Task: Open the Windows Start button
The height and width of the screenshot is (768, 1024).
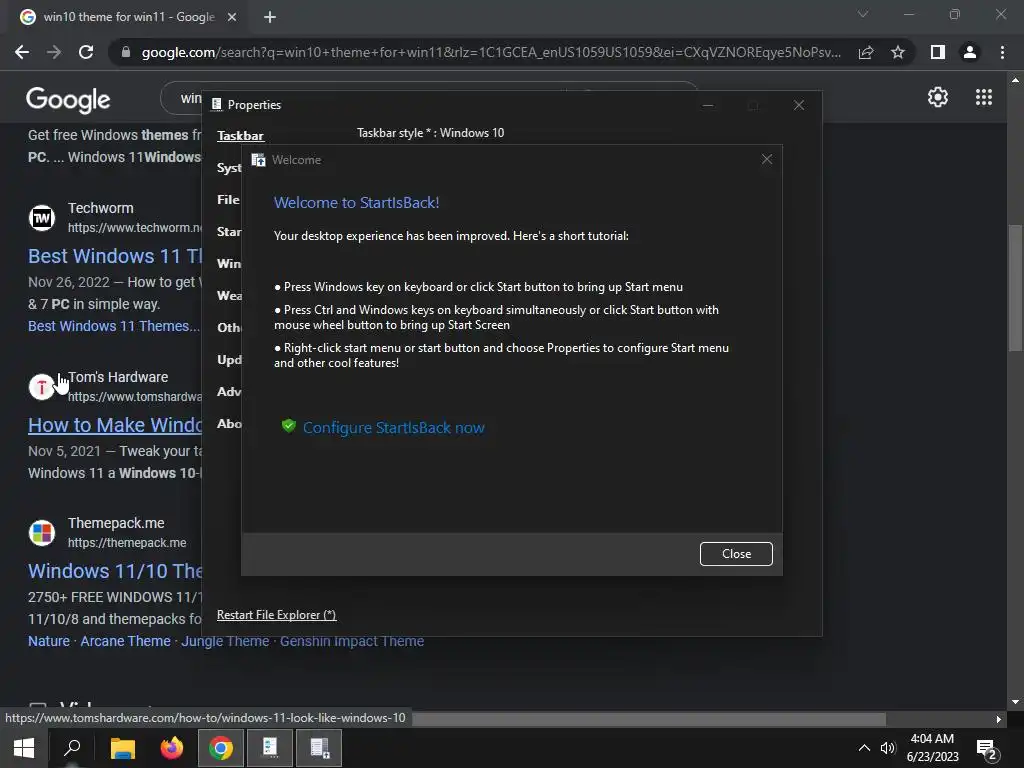Action: point(24,748)
